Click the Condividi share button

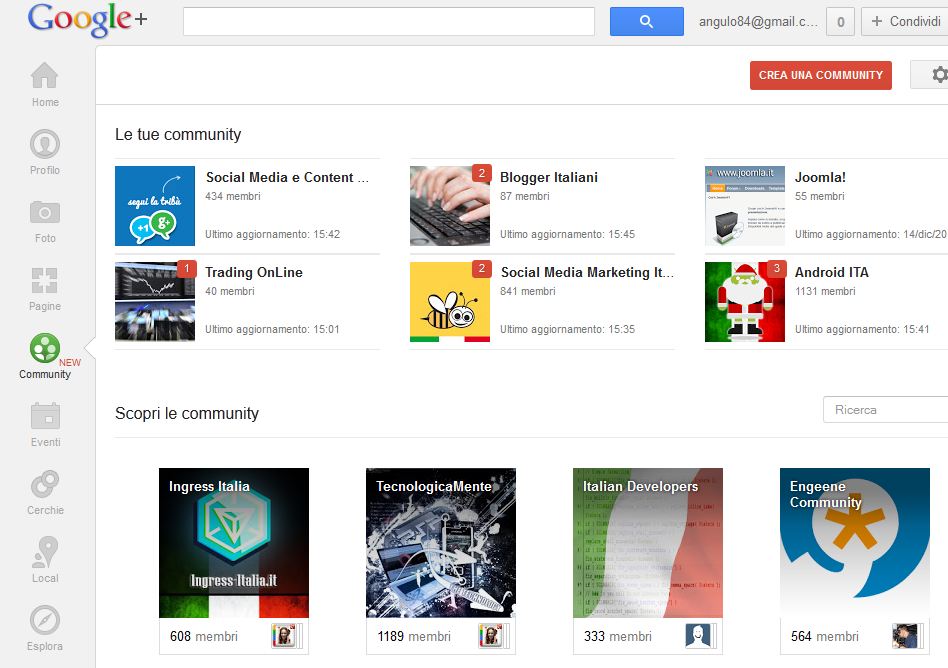(905, 22)
